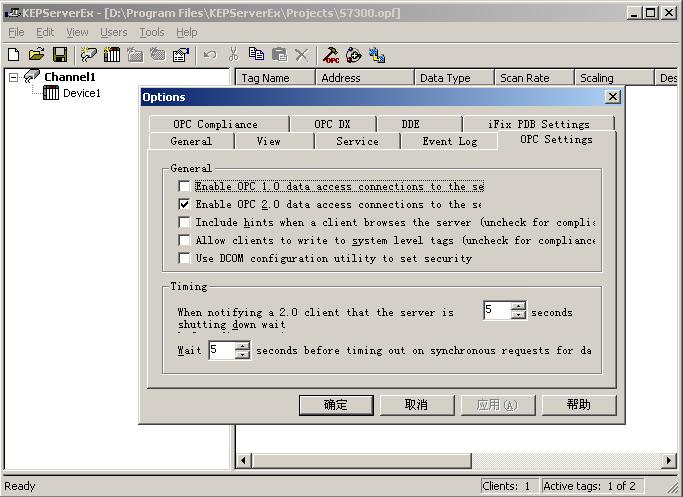This screenshot has height=497, width=683.
Task: Click the toolbar icon right of OPC client
Action: click(x=354, y=55)
